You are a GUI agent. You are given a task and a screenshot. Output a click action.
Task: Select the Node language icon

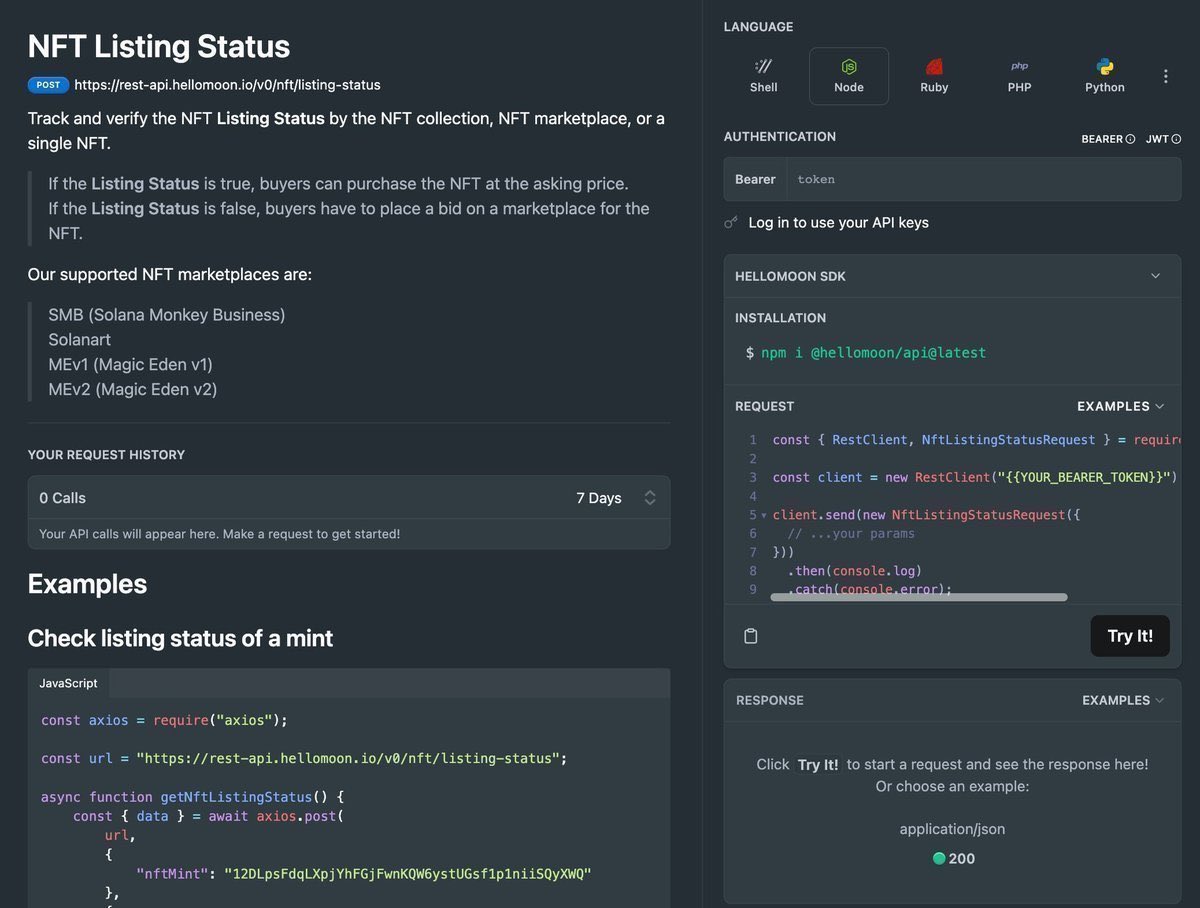[849, 76]
